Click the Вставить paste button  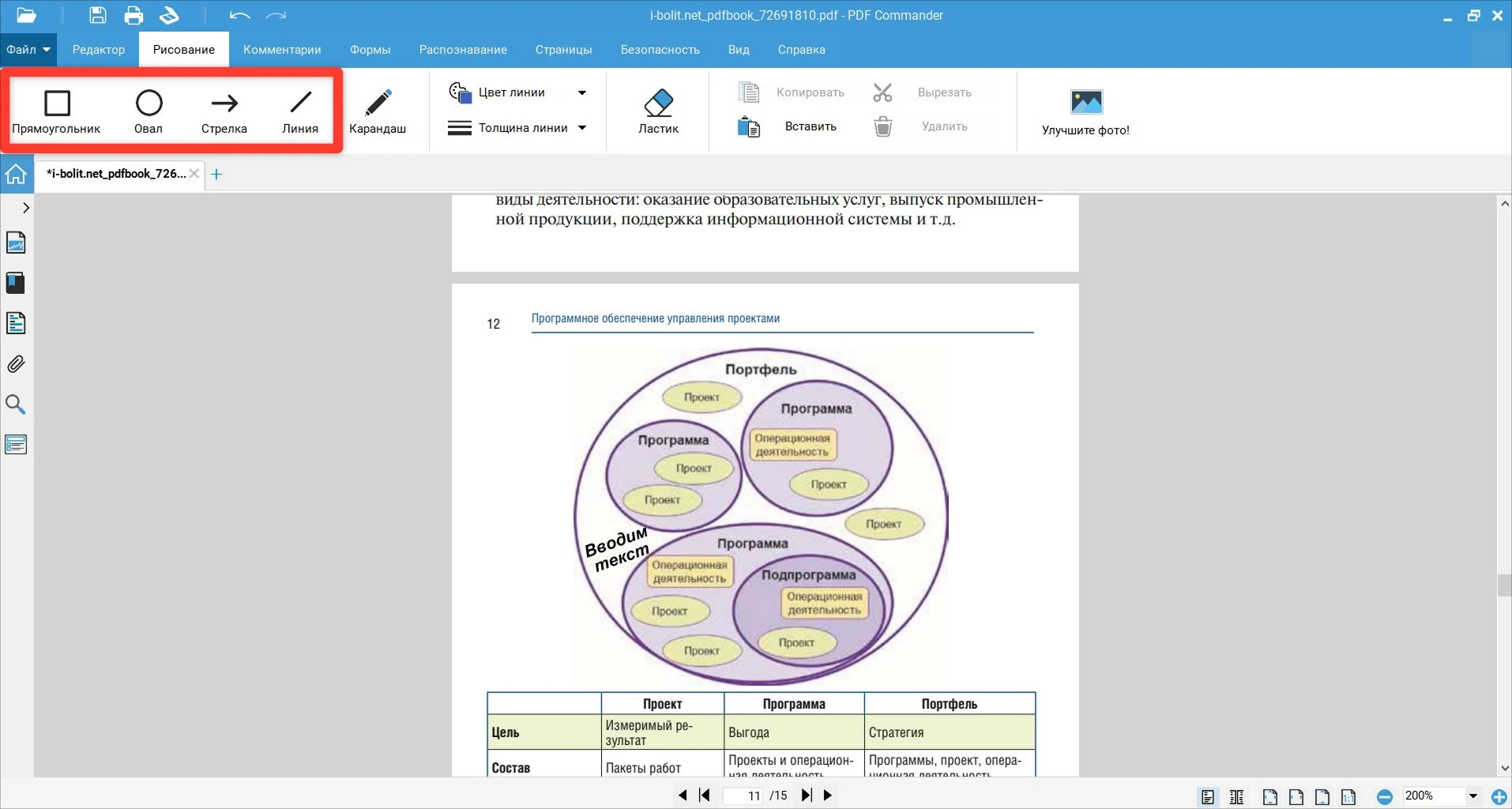[x=810, y=126]
